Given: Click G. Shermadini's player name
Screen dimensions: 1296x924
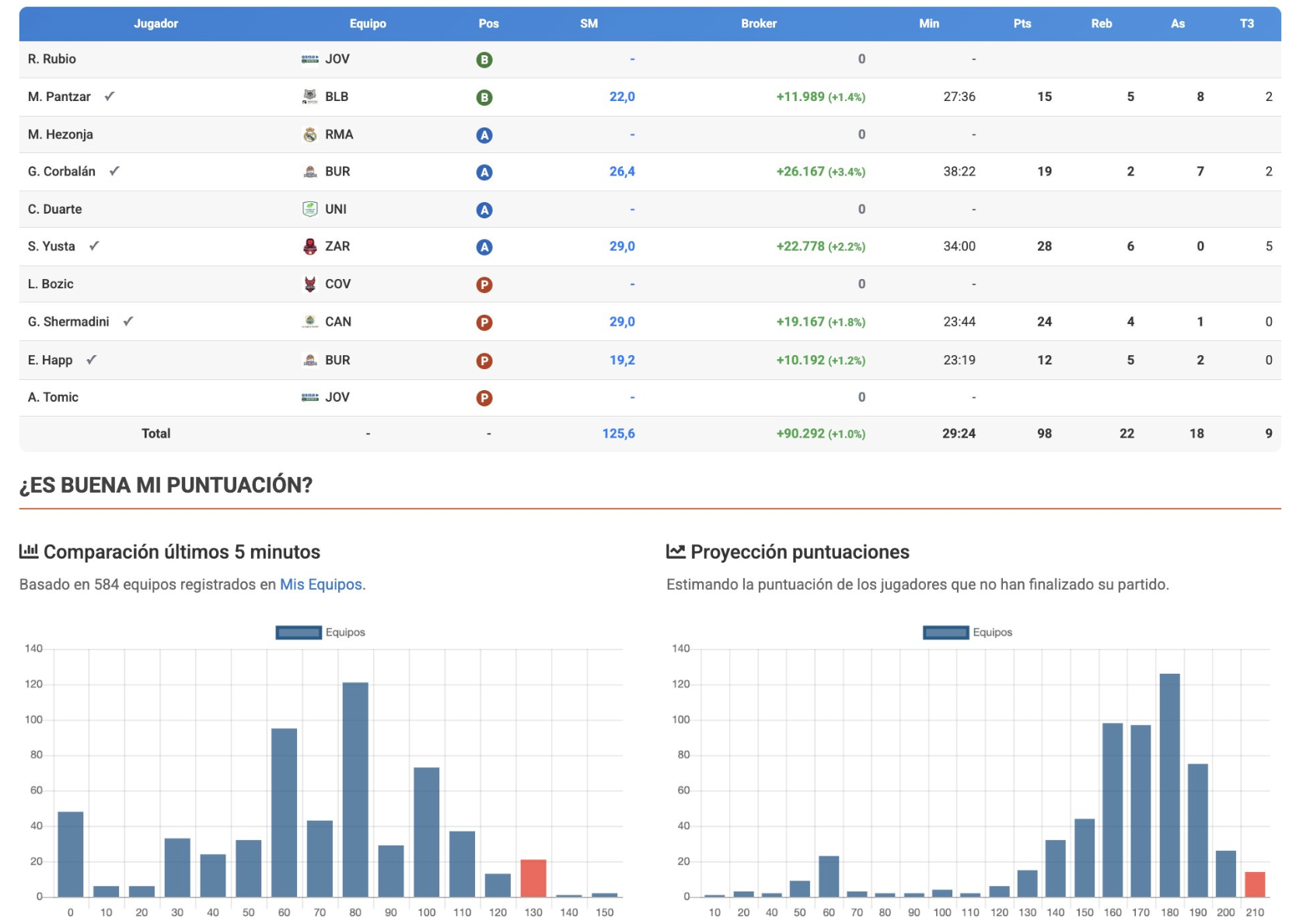Looking at the screenshot, I should point(68,322).
